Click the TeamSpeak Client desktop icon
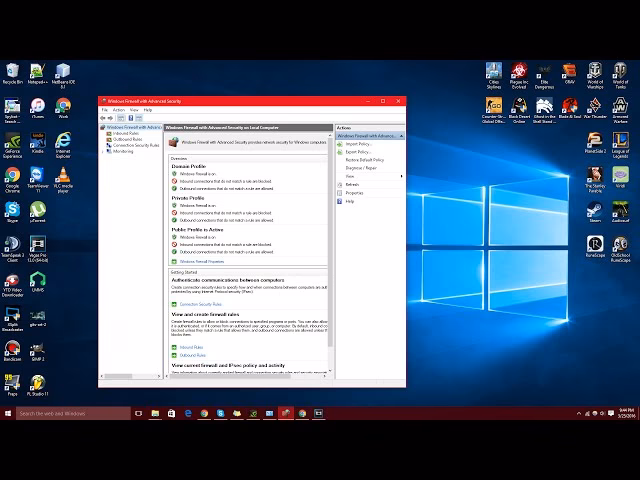The image size is (640, 480). click(13, 249)
